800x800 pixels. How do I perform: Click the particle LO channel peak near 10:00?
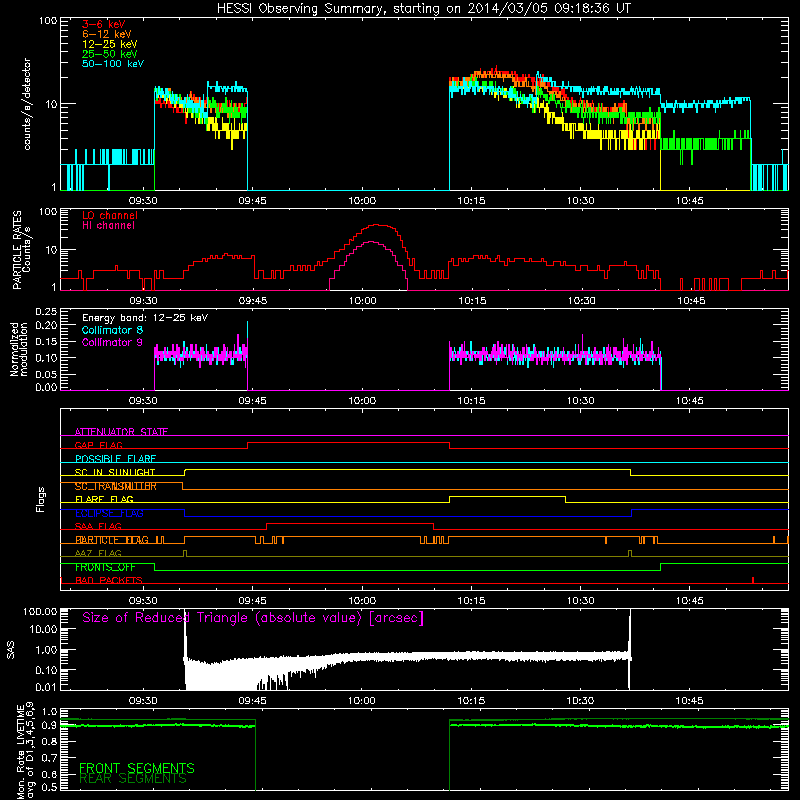(x=377, y=224)
